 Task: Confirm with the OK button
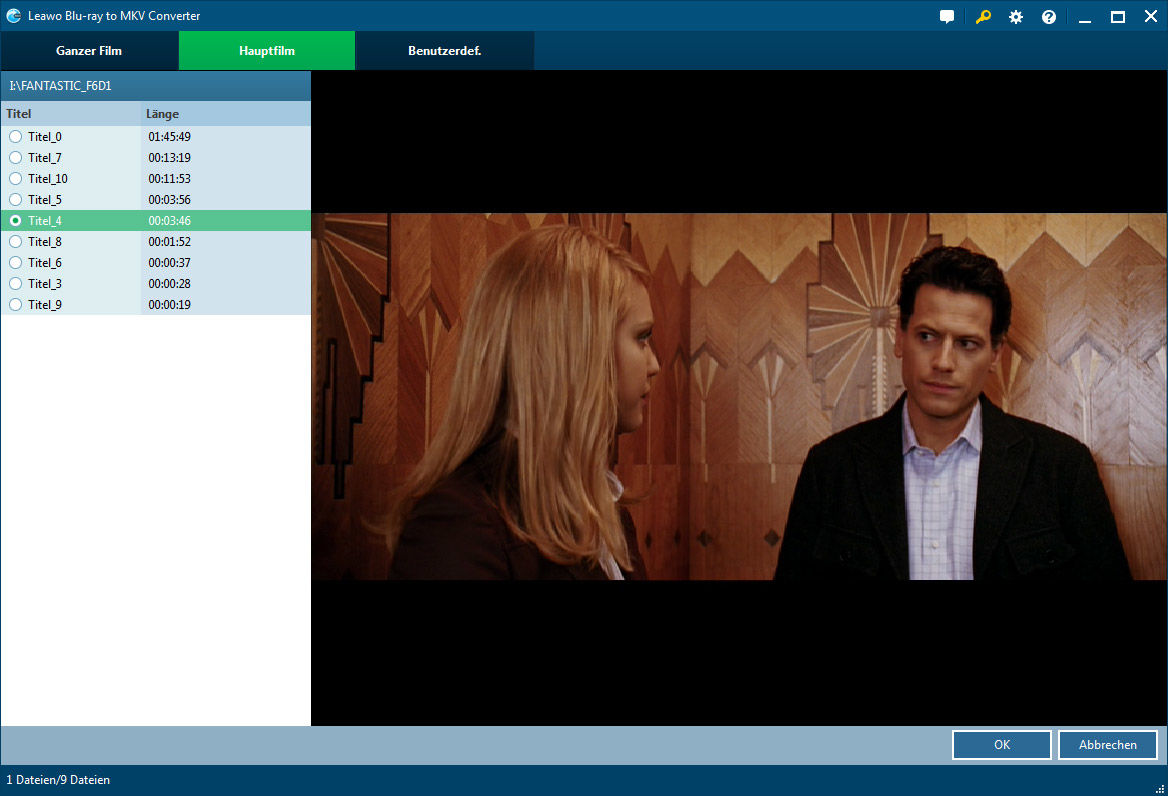tap(1002, 745)
